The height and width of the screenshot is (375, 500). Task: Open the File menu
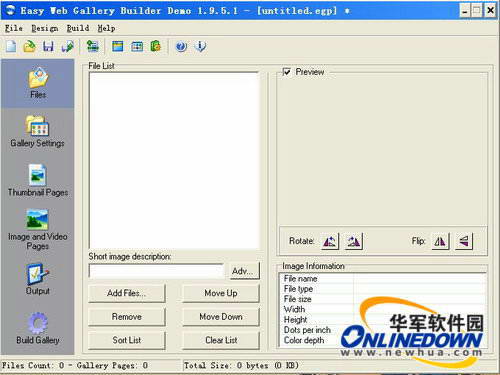coord(14,28)
